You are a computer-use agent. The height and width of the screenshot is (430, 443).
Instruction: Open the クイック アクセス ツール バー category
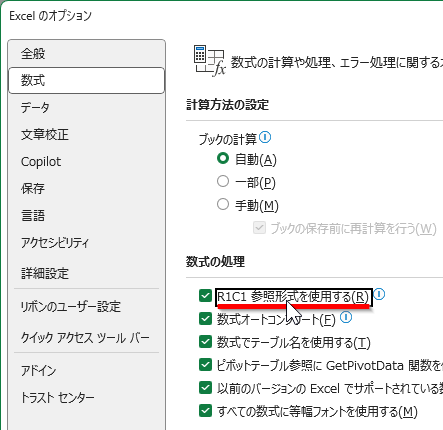[86, 337]
